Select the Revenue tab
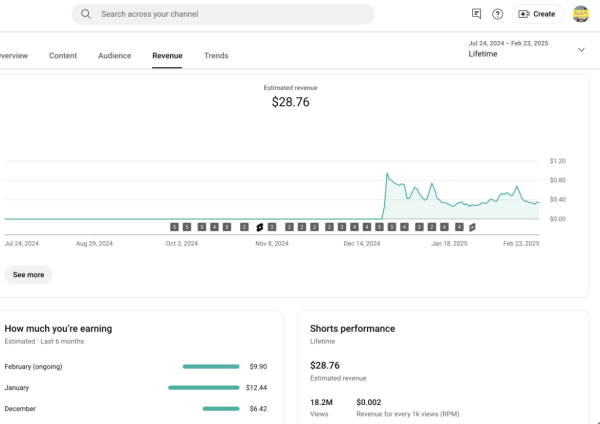The height and width of the screenshot is (424, 600). (x=167, y=56)
